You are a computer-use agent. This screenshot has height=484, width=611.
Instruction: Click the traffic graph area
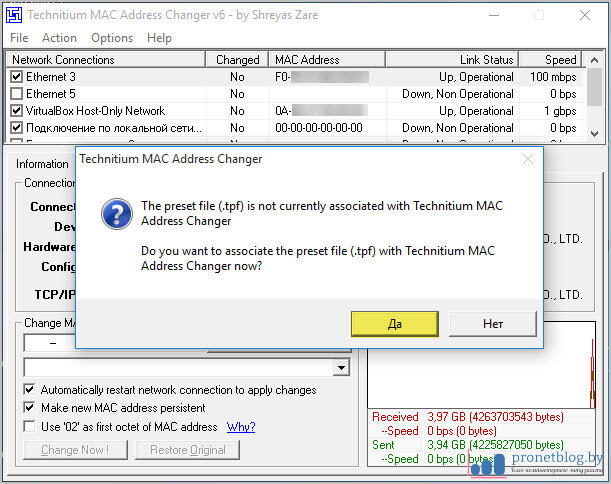[482, 378]
